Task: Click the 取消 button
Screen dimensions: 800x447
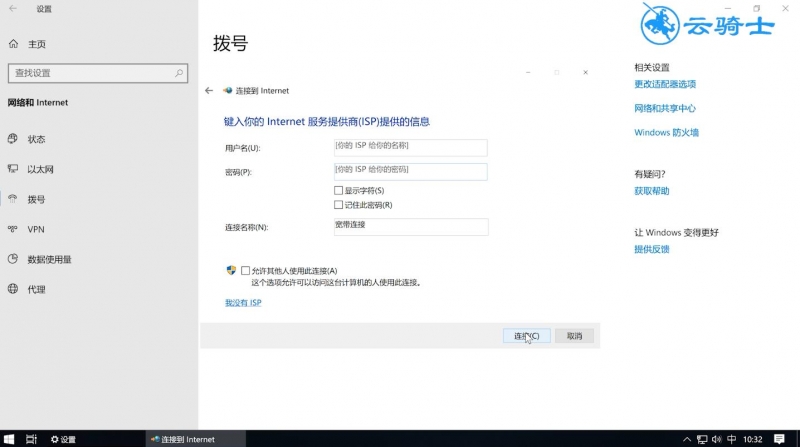Action: coord(574,336)
